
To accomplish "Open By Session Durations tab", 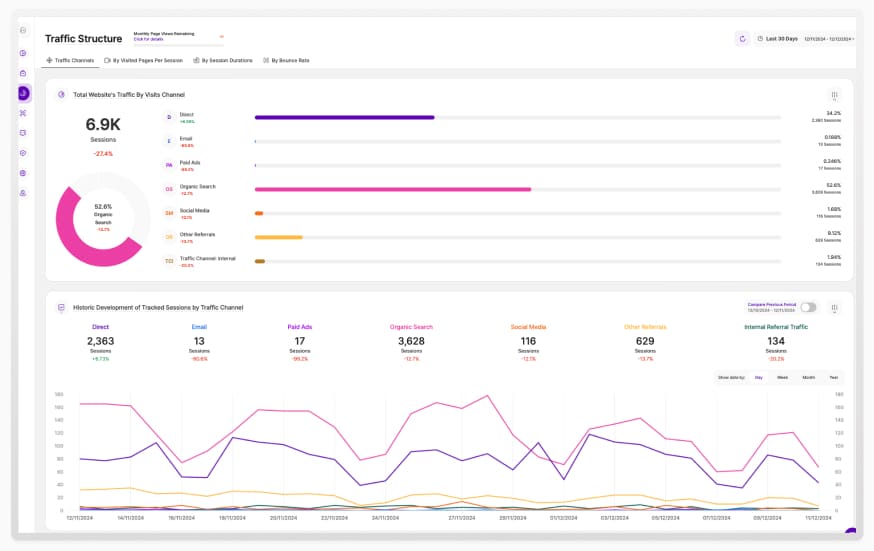I will tap(223, 60).
